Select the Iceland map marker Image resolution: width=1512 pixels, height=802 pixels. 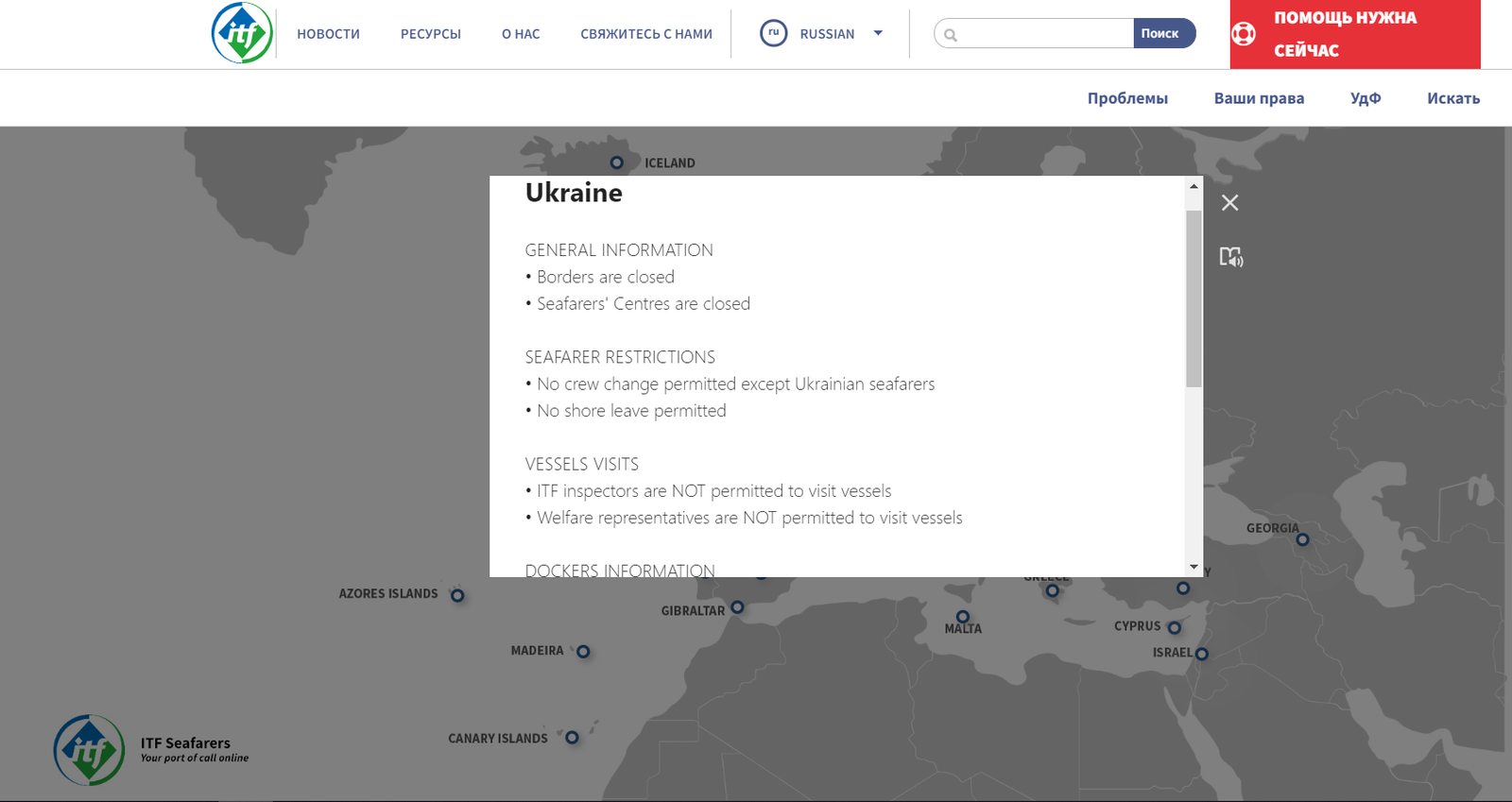click(617, 162)
